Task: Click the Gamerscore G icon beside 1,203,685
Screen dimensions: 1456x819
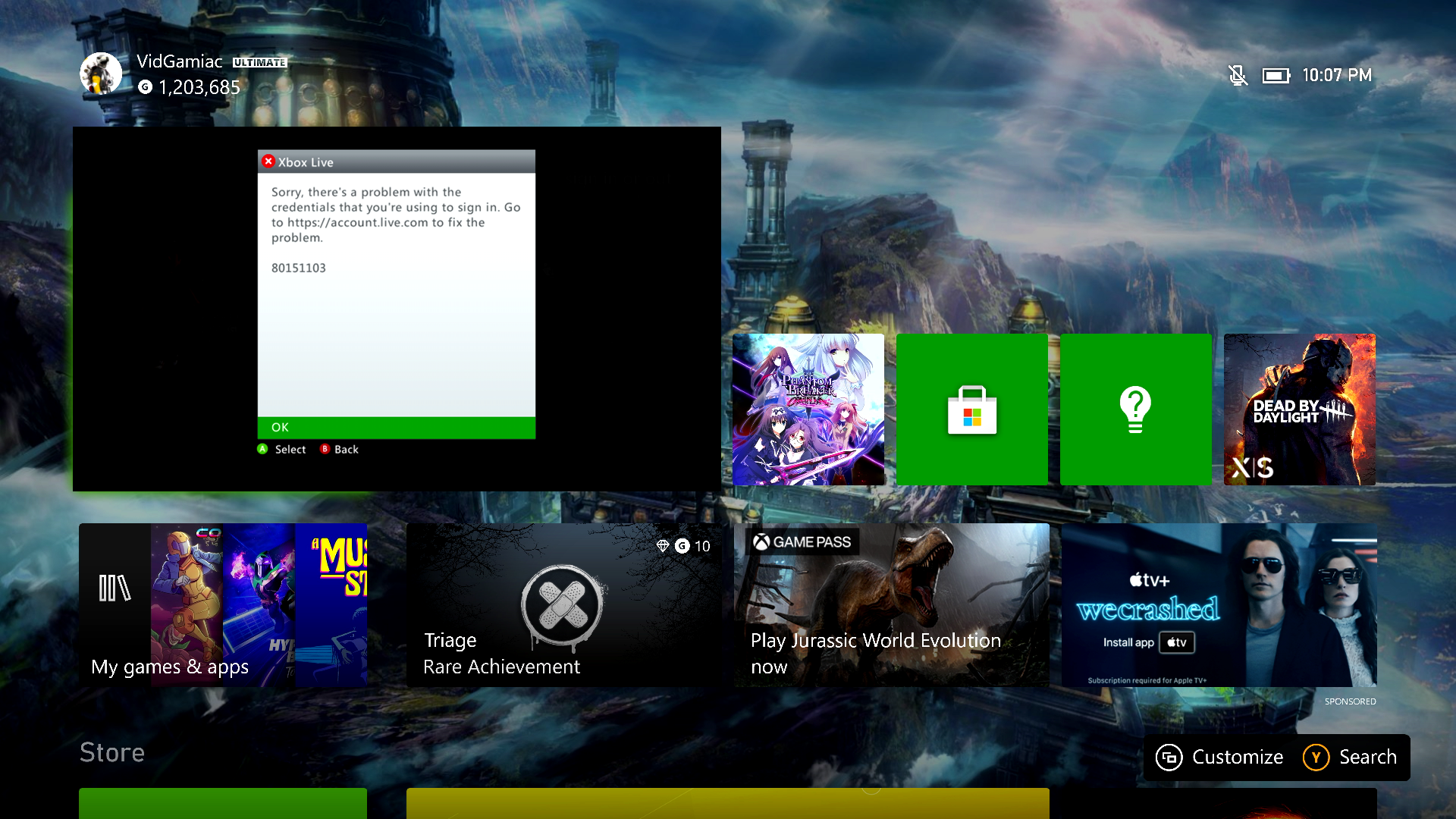Action: pos(145,87)
